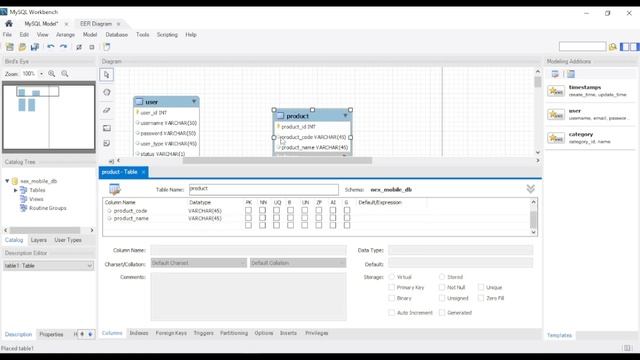This screenshot has height=360, width=640.
Task: Close the product - Table editor tab
Action: point(143,172)
